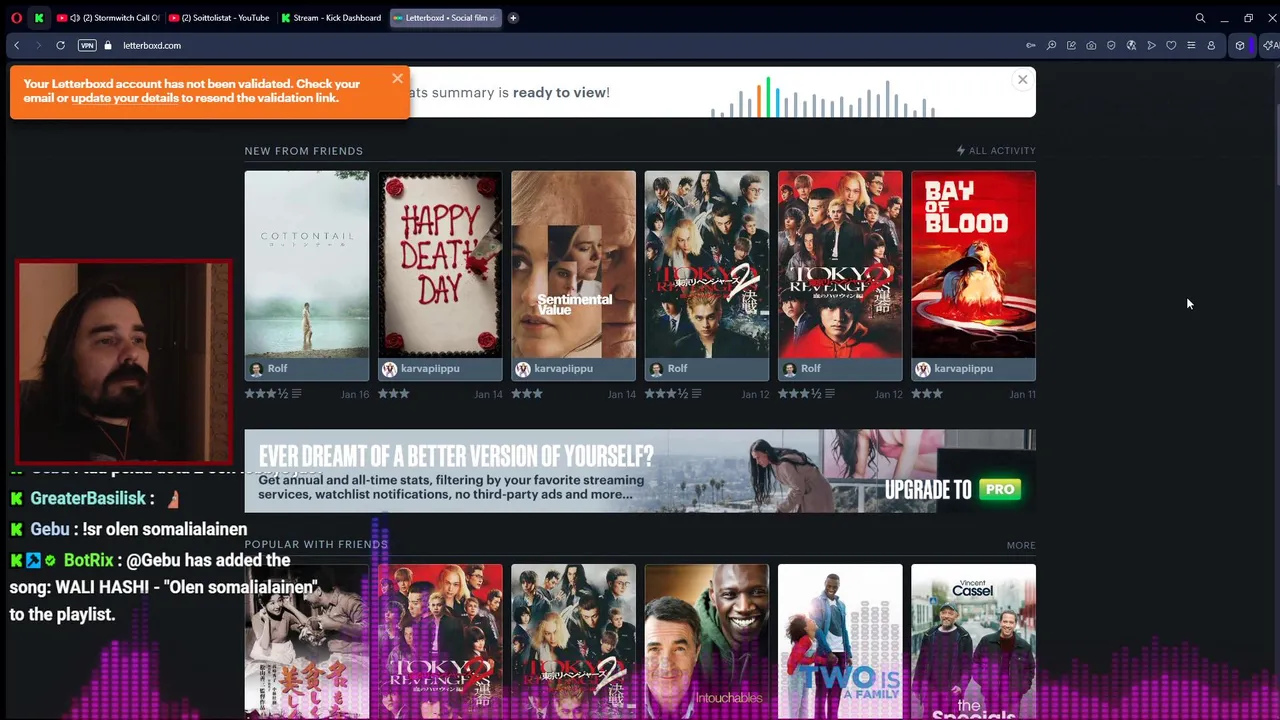Image resolution: width=1280 pixels, height=720 pixels.
Task: Open karvapiippu's profile under Bay of Blood
Action: coord(954,369)
